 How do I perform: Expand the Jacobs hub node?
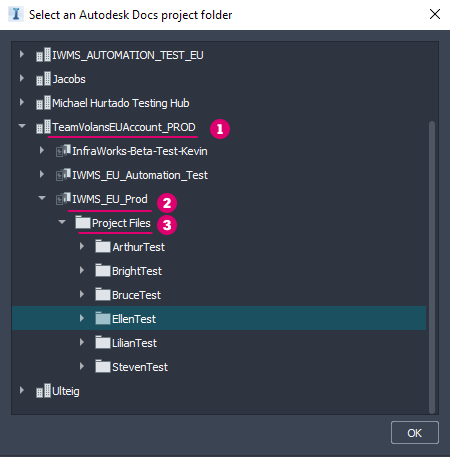point(22,78)
